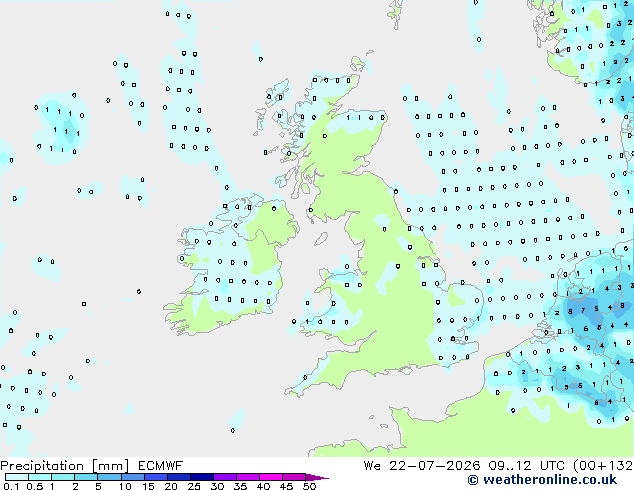The width and height of the screenshot is (634, 490).
Task: Click the above-50 mm legend arrow tip
Action: pos(317,478)
